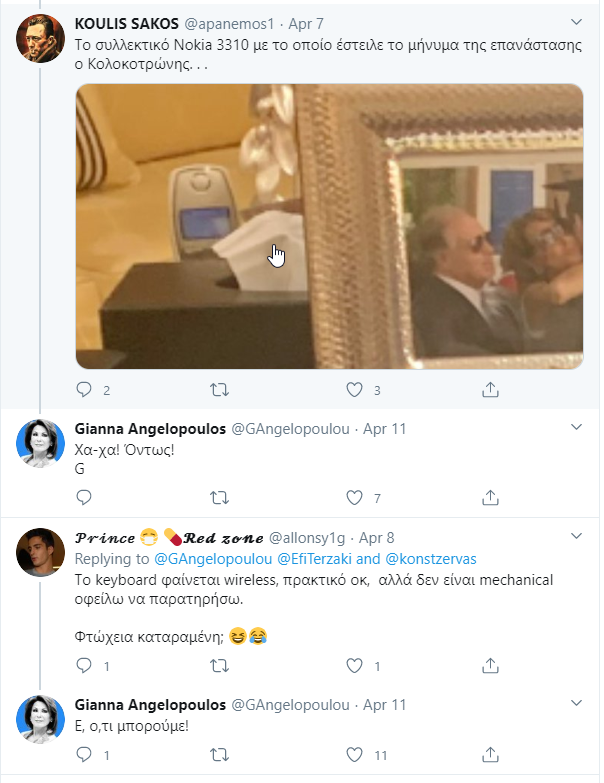Open KOULIS SAKOS profile avatar
The width and height of the screenshot is (604, 783).
tap(40, 38)
